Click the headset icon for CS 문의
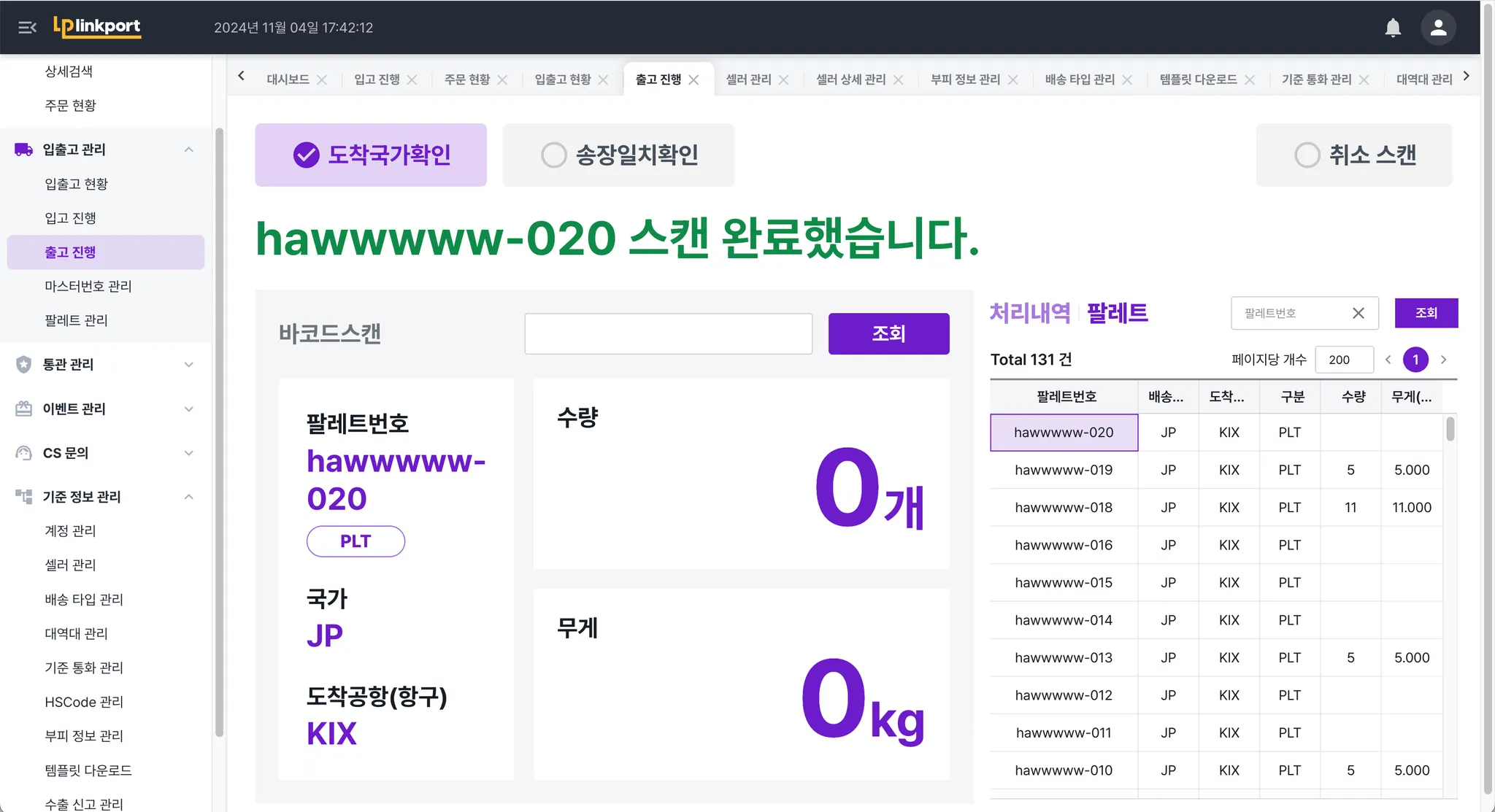The height and width of the screenshot is (812, 1495). [x=23, y=453]
